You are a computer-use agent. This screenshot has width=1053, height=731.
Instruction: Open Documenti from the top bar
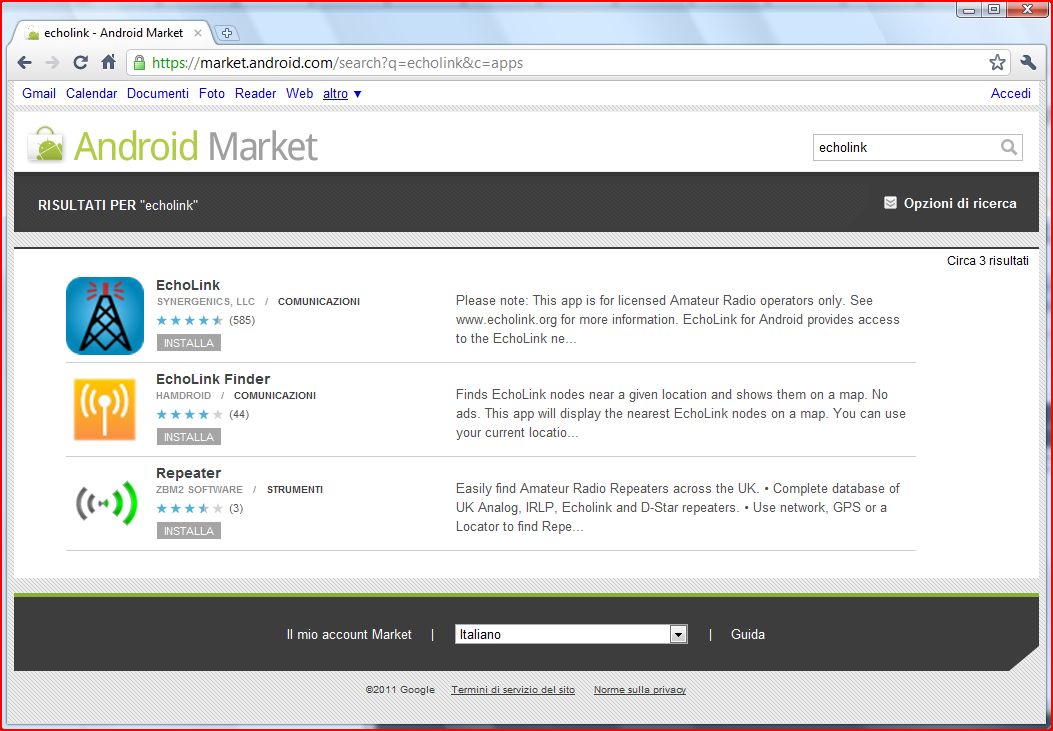(158, 94)
